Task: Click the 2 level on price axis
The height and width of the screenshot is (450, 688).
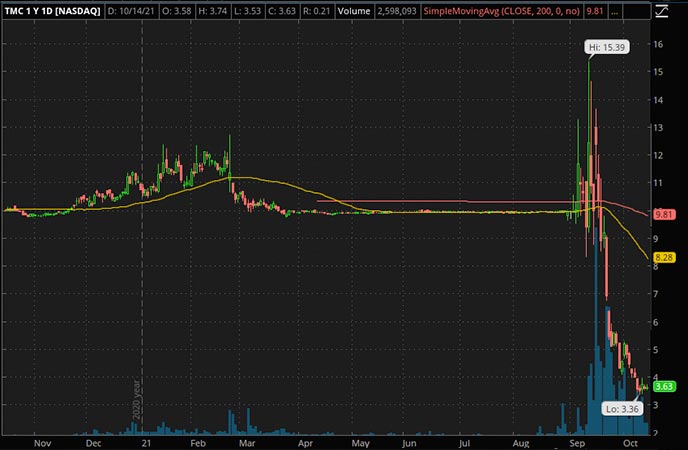Action: pyautogui.click(x=656, y=433)
